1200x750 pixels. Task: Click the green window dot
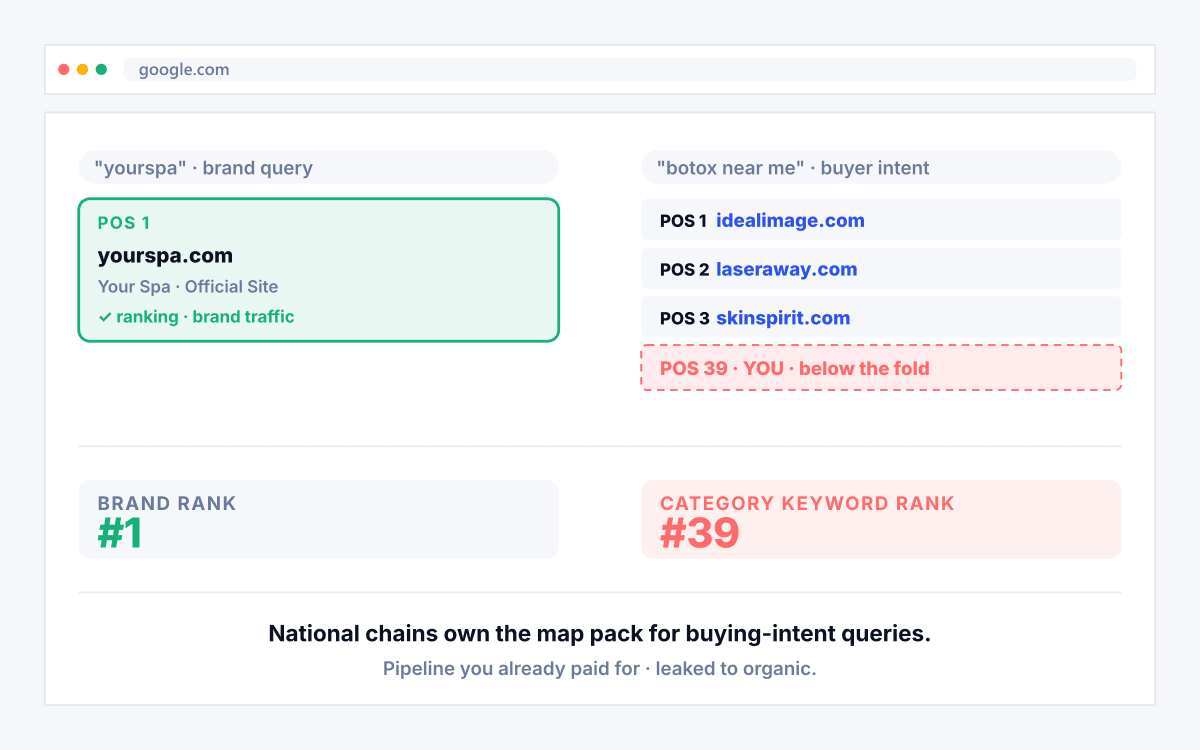pyautogui.click(x=102, y=70)
